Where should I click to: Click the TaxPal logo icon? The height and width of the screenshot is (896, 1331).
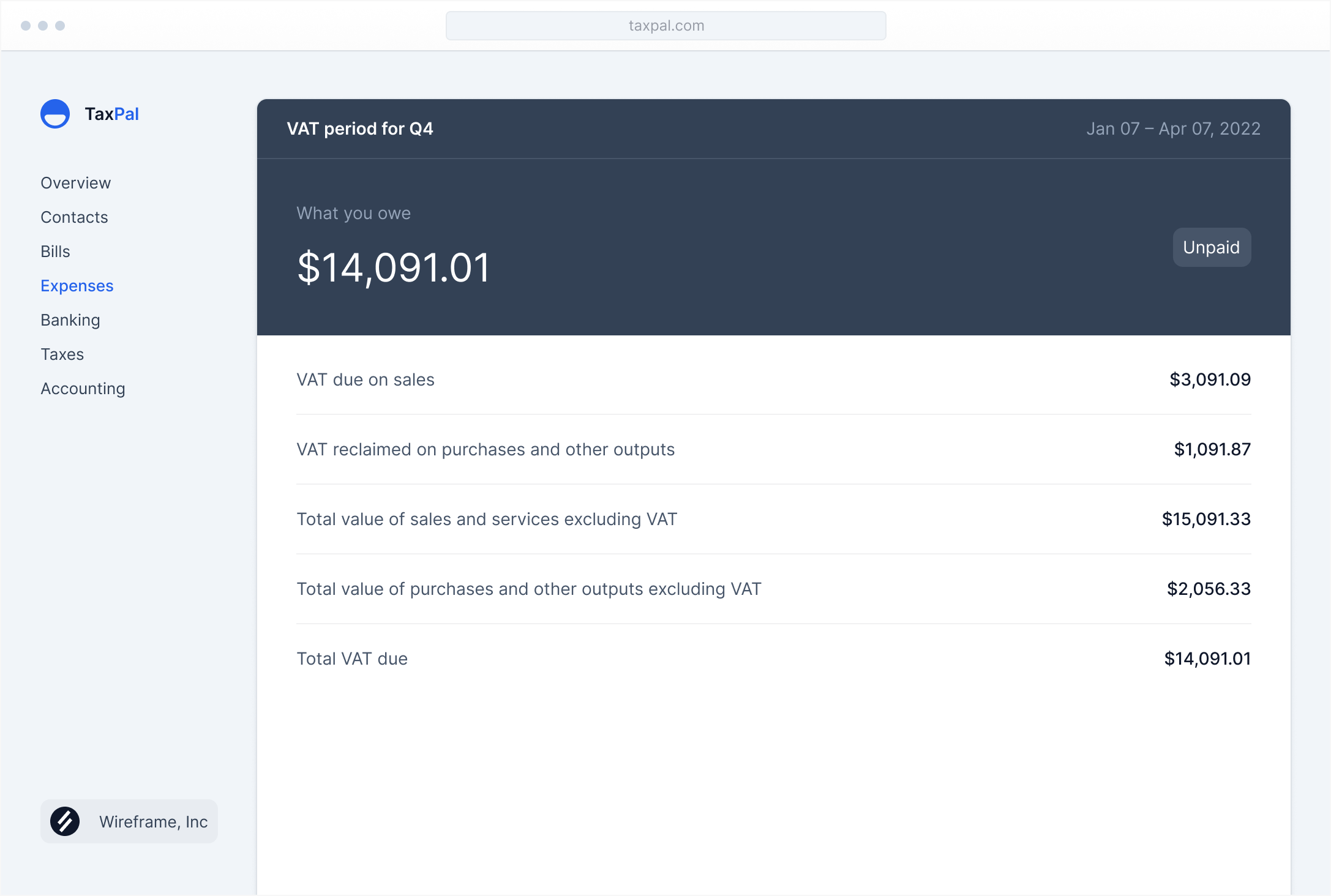(55, 114)
